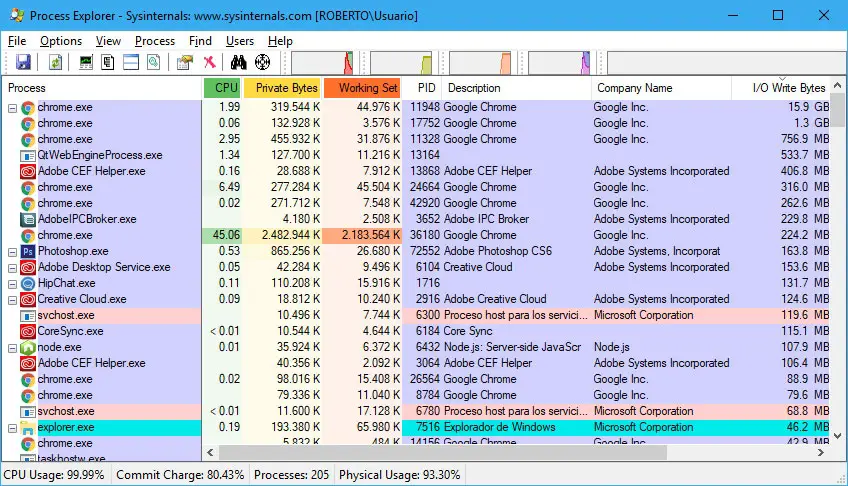Open System Information graph icon
Screen dimensions: 848x486
point(85,62)
